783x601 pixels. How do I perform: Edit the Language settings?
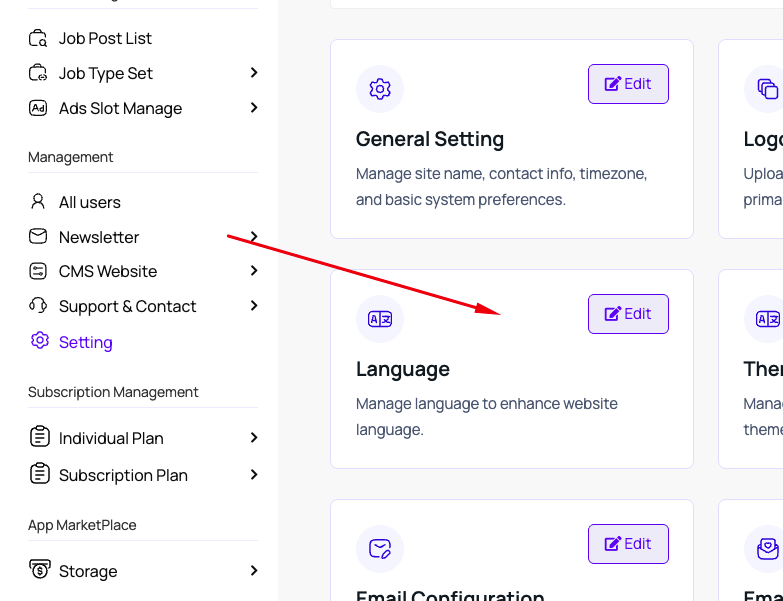(628, 314)
